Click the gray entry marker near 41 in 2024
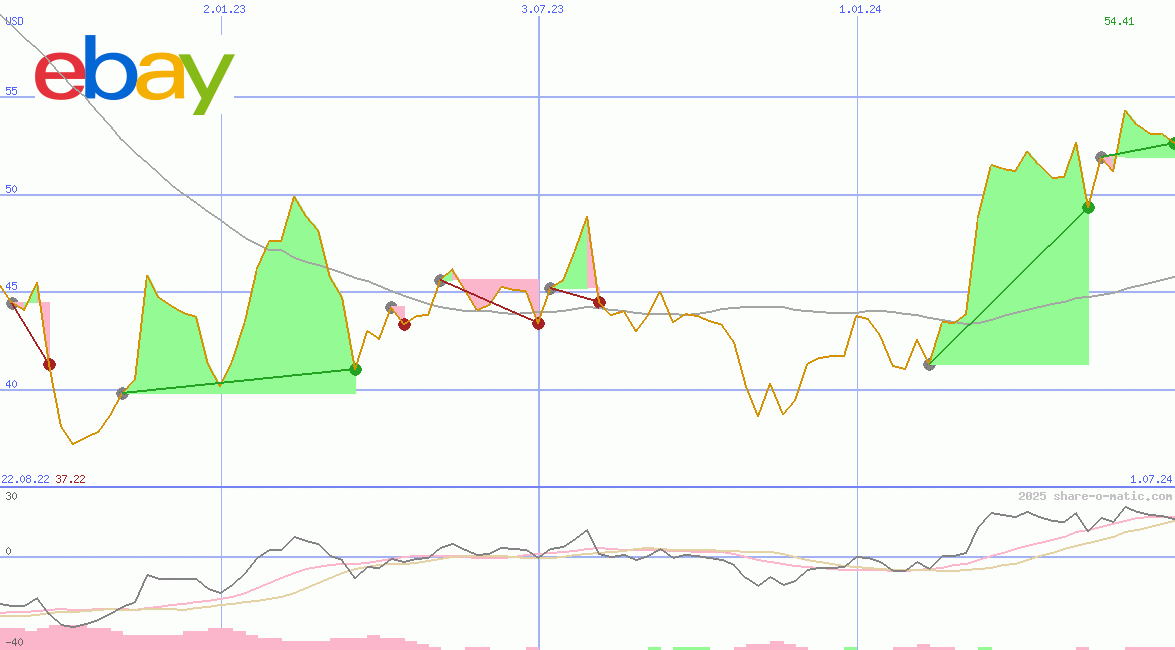 click(x=929, y=364)
